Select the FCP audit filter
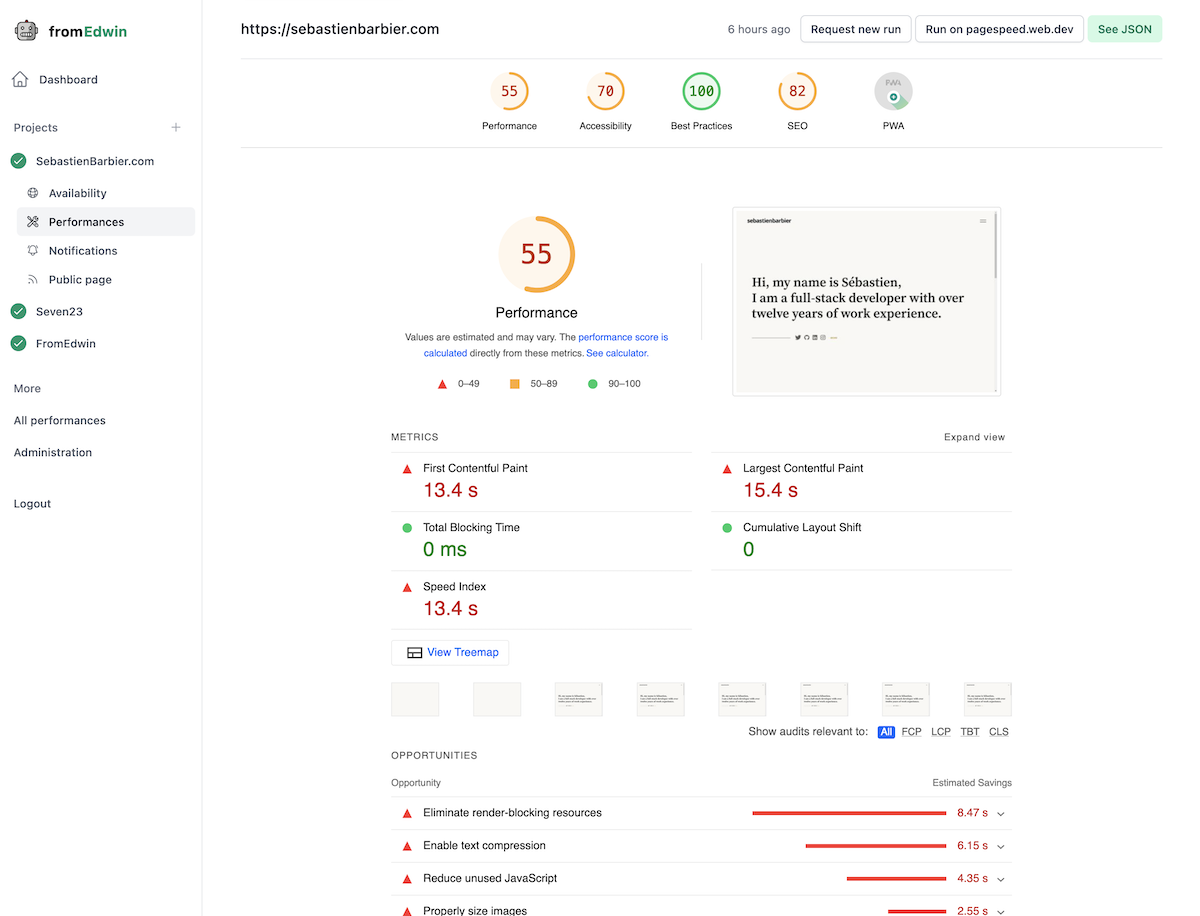Image resolution: width=1200 pixels, height=916 pixels. pyautogui.click(x=911, y=732)
